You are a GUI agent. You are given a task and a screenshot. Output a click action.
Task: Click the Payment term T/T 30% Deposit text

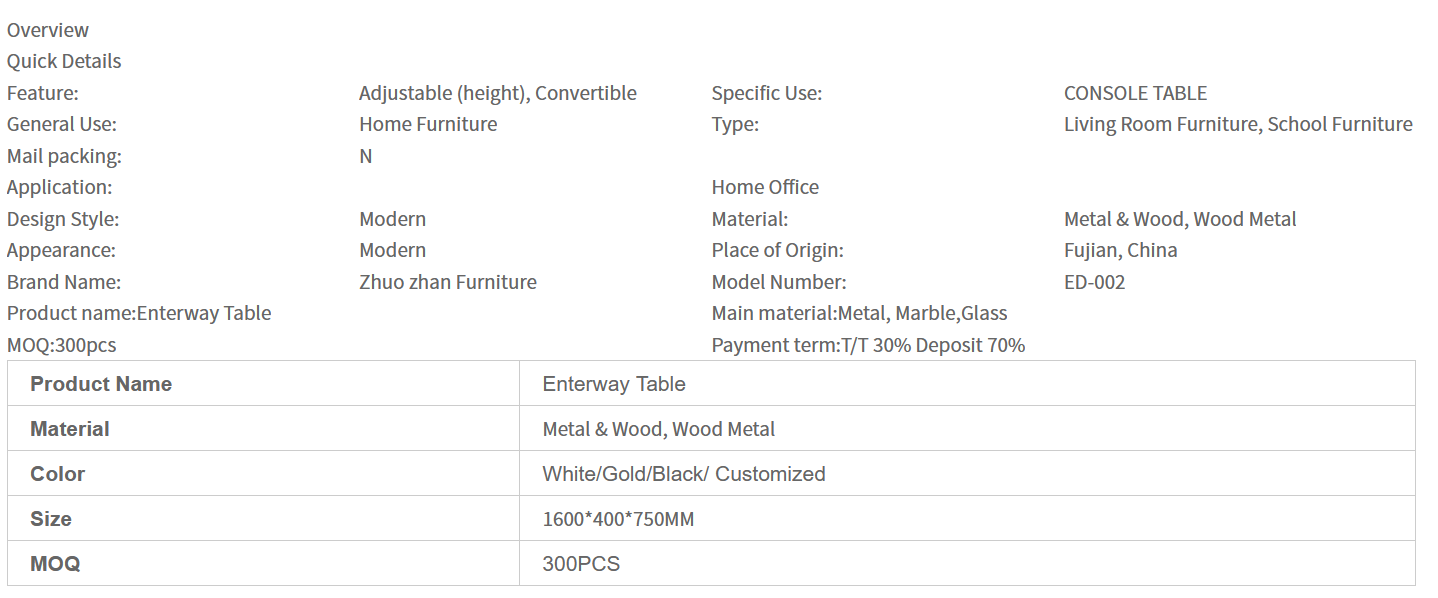pos(868,345)
